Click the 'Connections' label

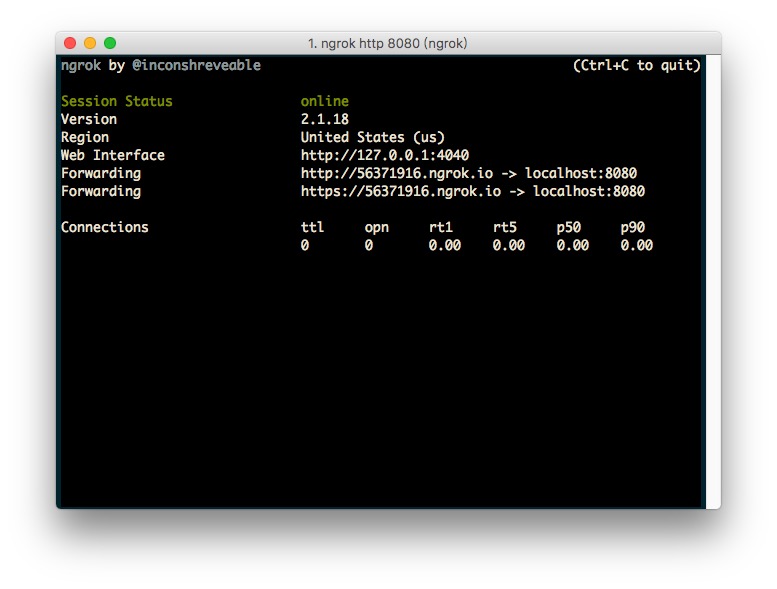click(105, 227)
